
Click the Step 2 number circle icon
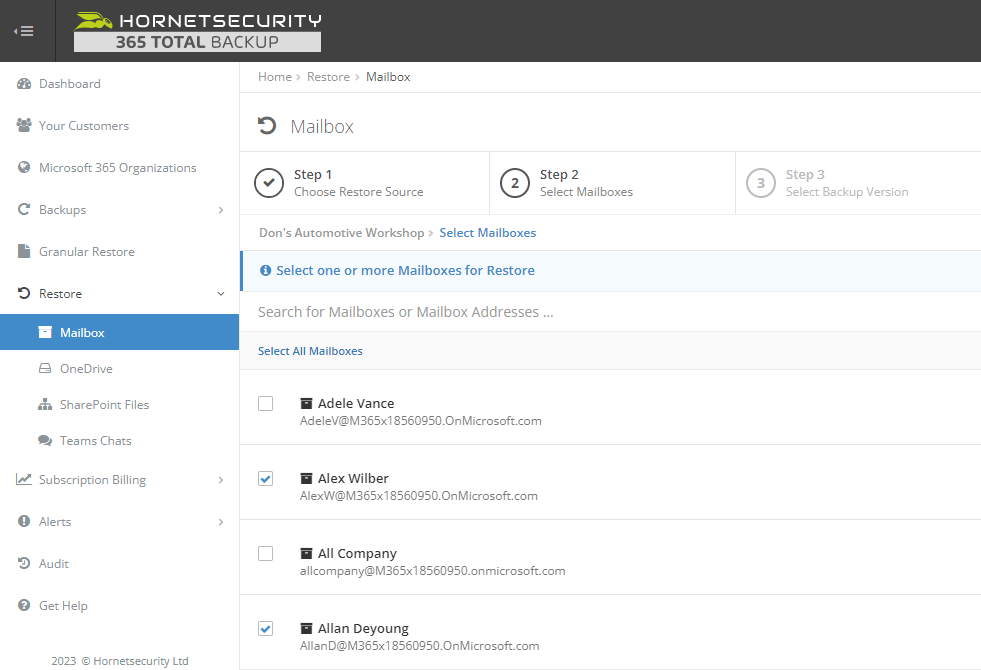(515, 183)
